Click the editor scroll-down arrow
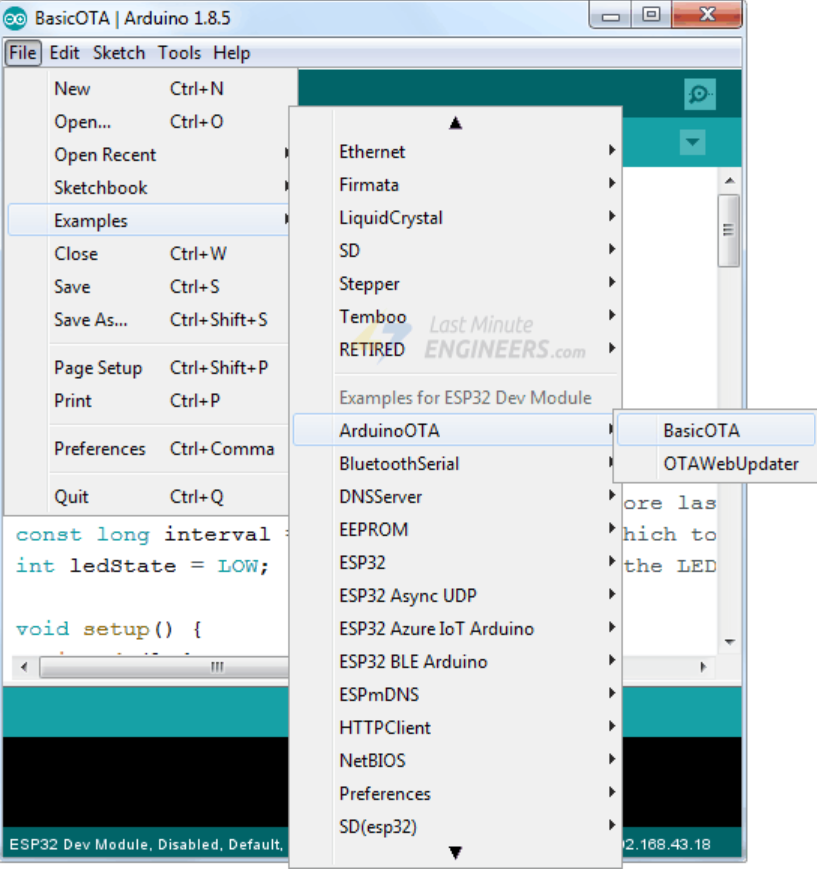 pos(729,642)
